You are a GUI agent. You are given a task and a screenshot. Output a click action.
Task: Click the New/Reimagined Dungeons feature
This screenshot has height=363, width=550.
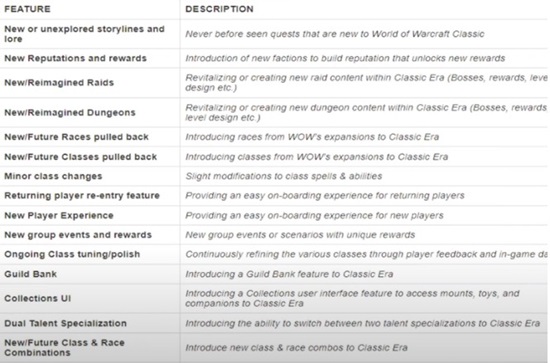coord(70,113)
